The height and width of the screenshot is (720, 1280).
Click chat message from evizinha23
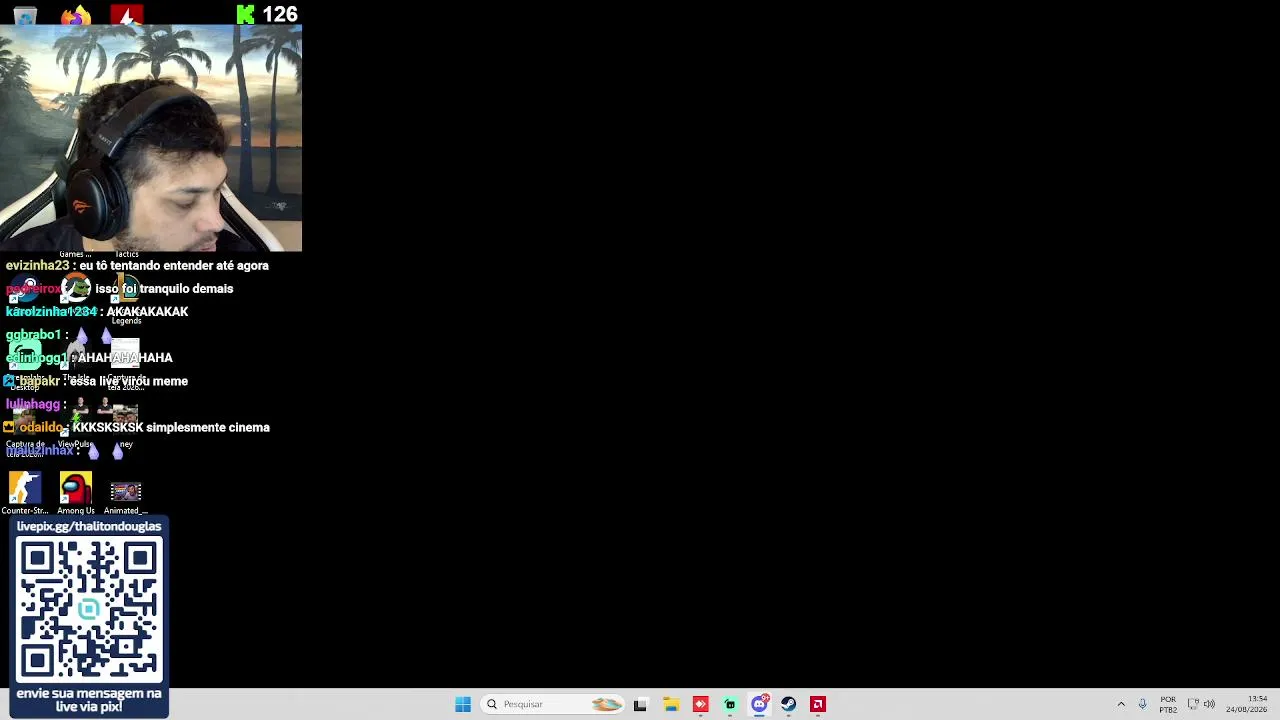click(x=137, y=266)
